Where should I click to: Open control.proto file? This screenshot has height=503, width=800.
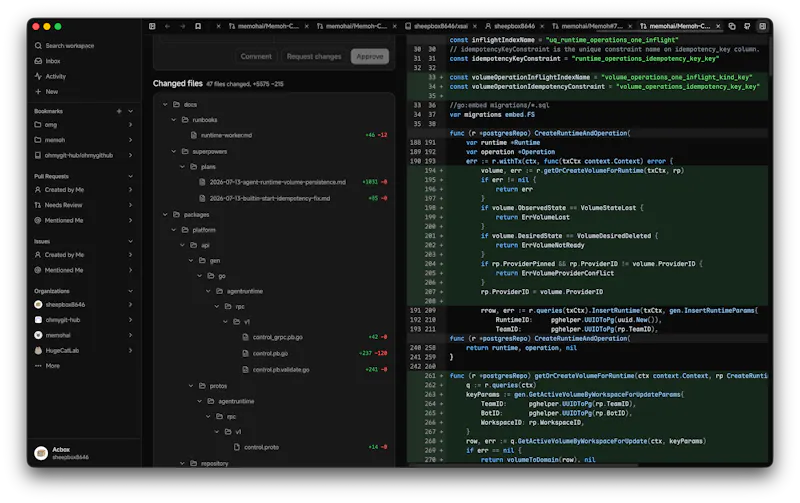pyautogui.click(x=262, y=447)
